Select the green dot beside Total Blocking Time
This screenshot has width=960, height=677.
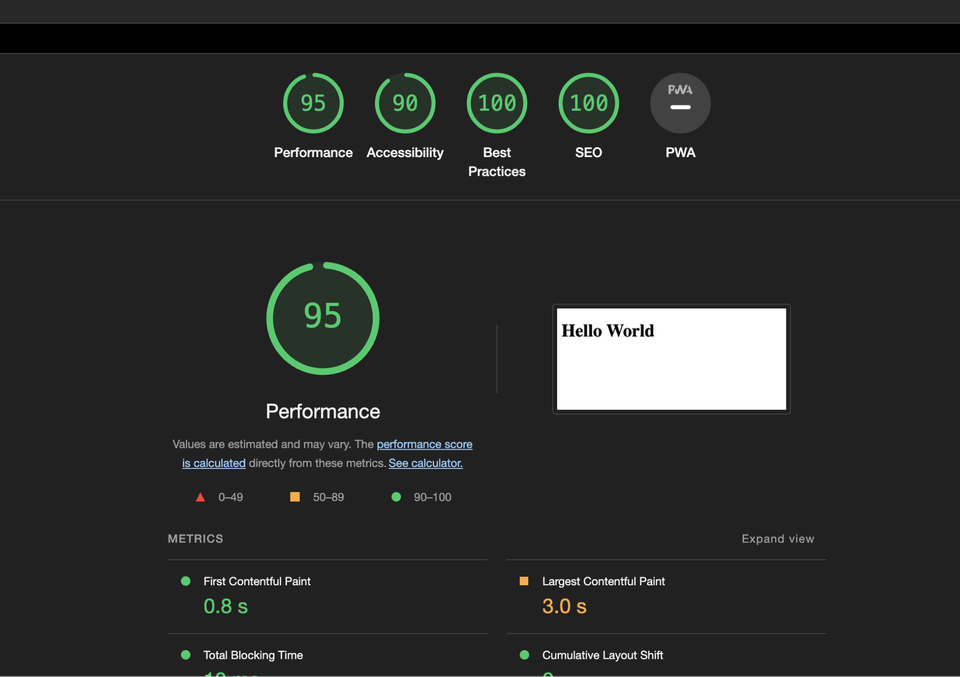(185, 655)
